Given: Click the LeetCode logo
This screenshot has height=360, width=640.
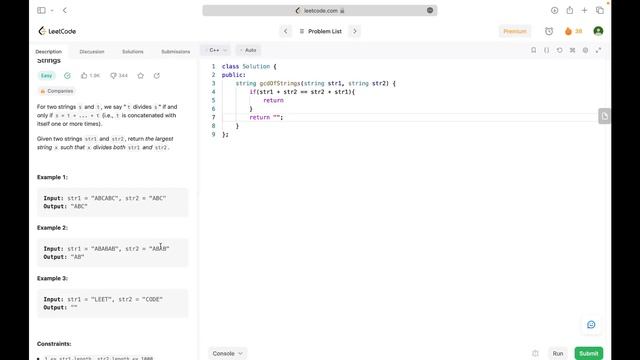Looking at the screenshot, I should 57,31.
